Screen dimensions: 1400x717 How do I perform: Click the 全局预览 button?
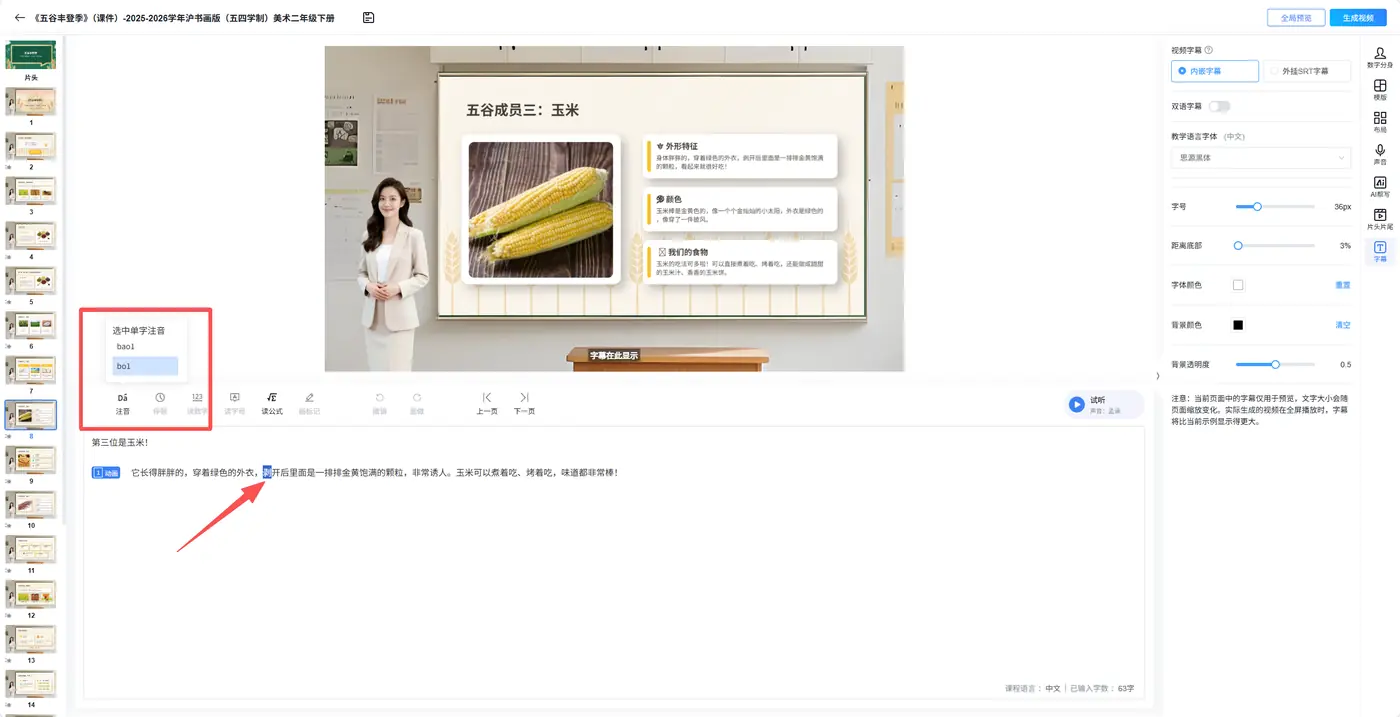pyautogui.click(x=1296, y=18)
